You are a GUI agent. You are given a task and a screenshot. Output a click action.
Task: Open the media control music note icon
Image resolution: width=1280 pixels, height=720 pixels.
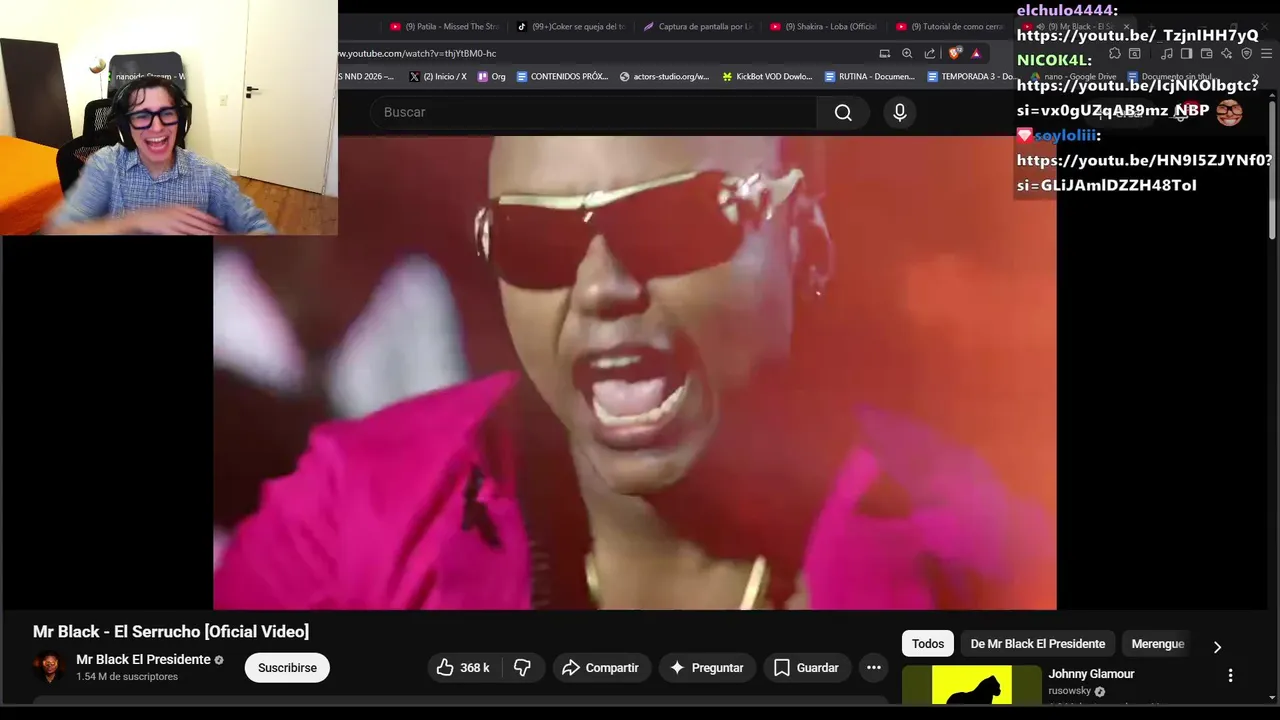coord(1167,53)
